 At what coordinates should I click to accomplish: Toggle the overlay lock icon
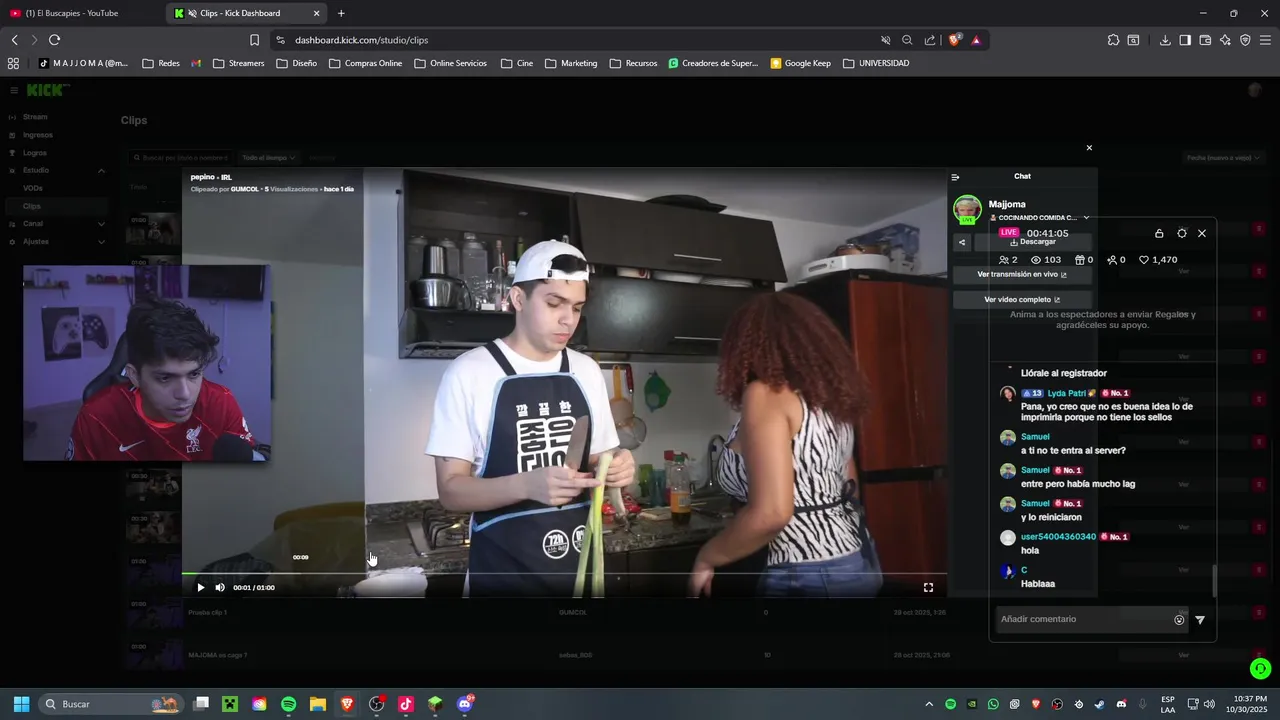click(1159, 233)
